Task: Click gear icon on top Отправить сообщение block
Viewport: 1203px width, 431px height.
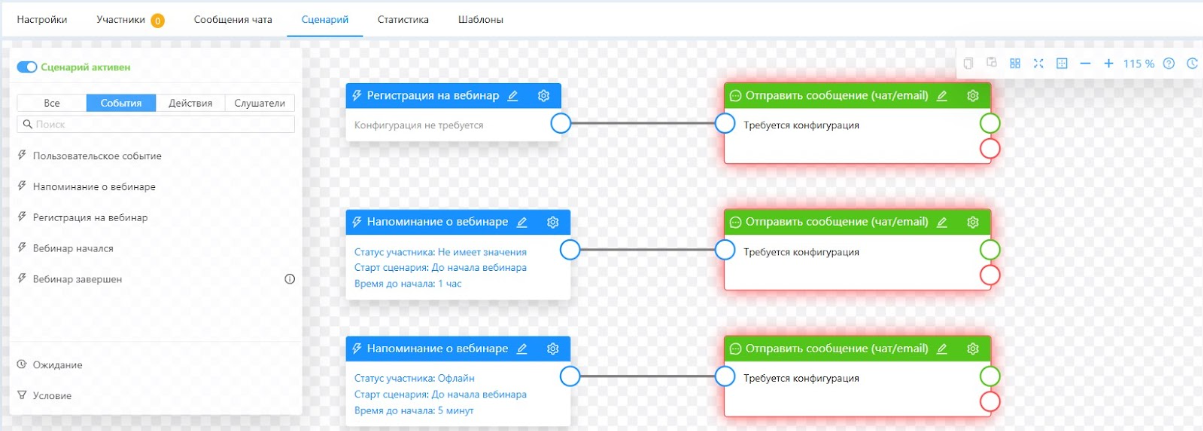Action: (972, 96)
